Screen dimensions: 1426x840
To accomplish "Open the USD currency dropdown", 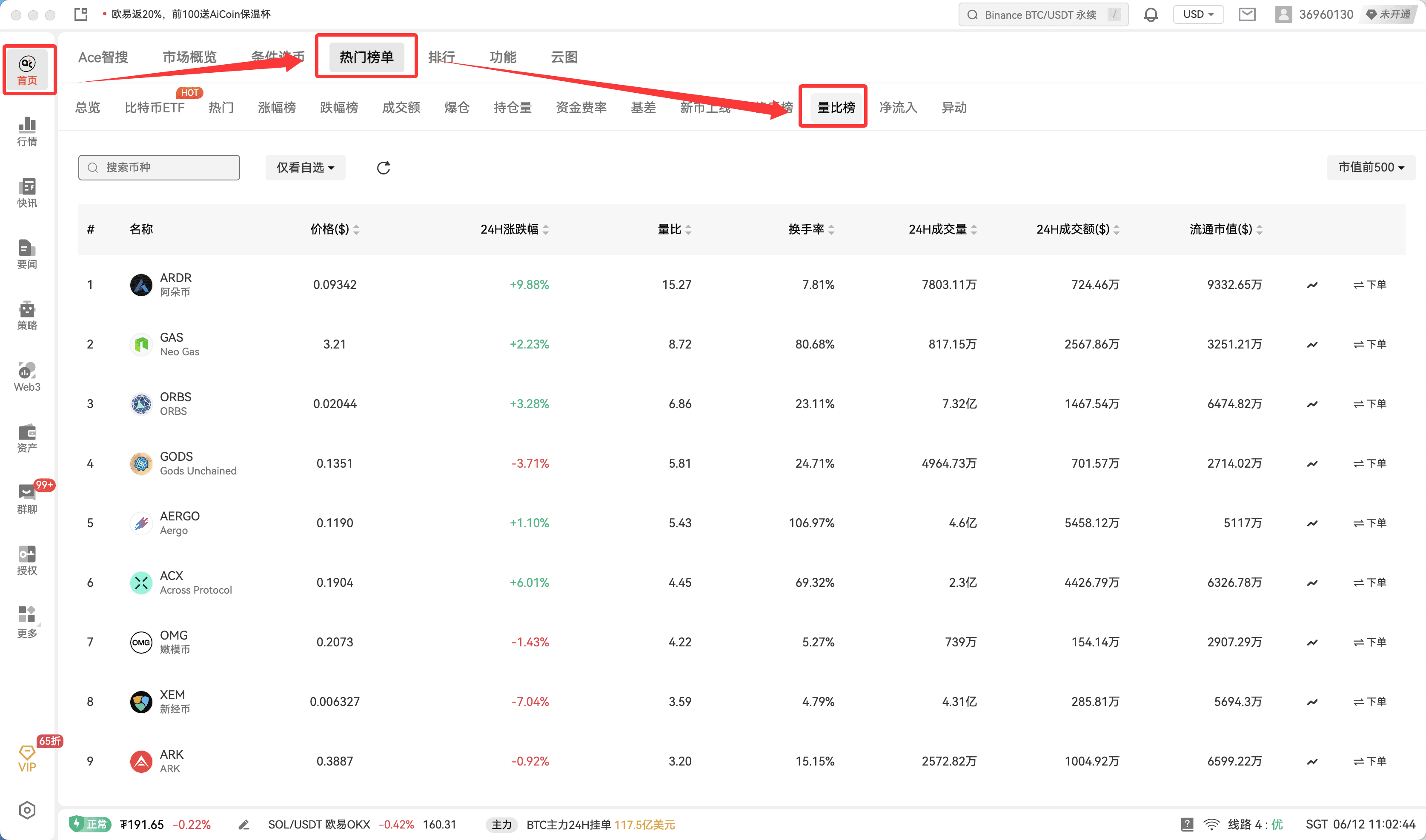I will 1198,14.
